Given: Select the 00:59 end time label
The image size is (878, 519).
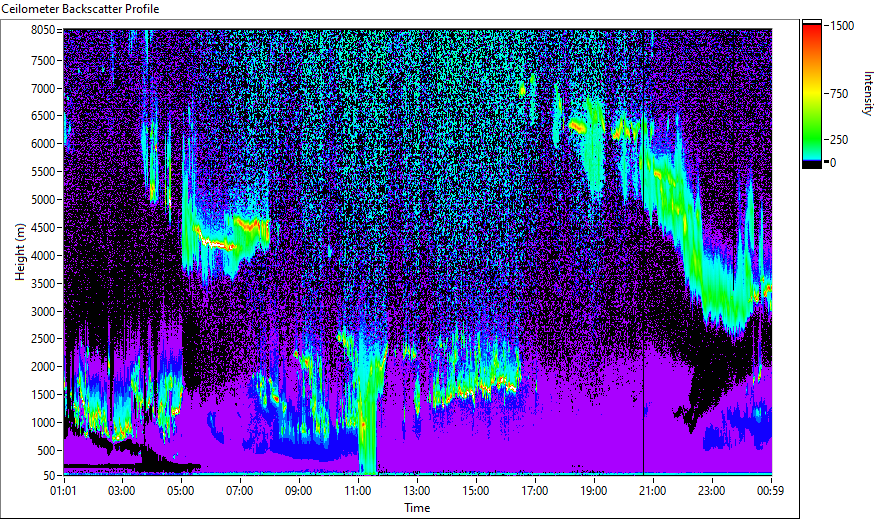Looking at the screenshot, I should coord(771,491).
